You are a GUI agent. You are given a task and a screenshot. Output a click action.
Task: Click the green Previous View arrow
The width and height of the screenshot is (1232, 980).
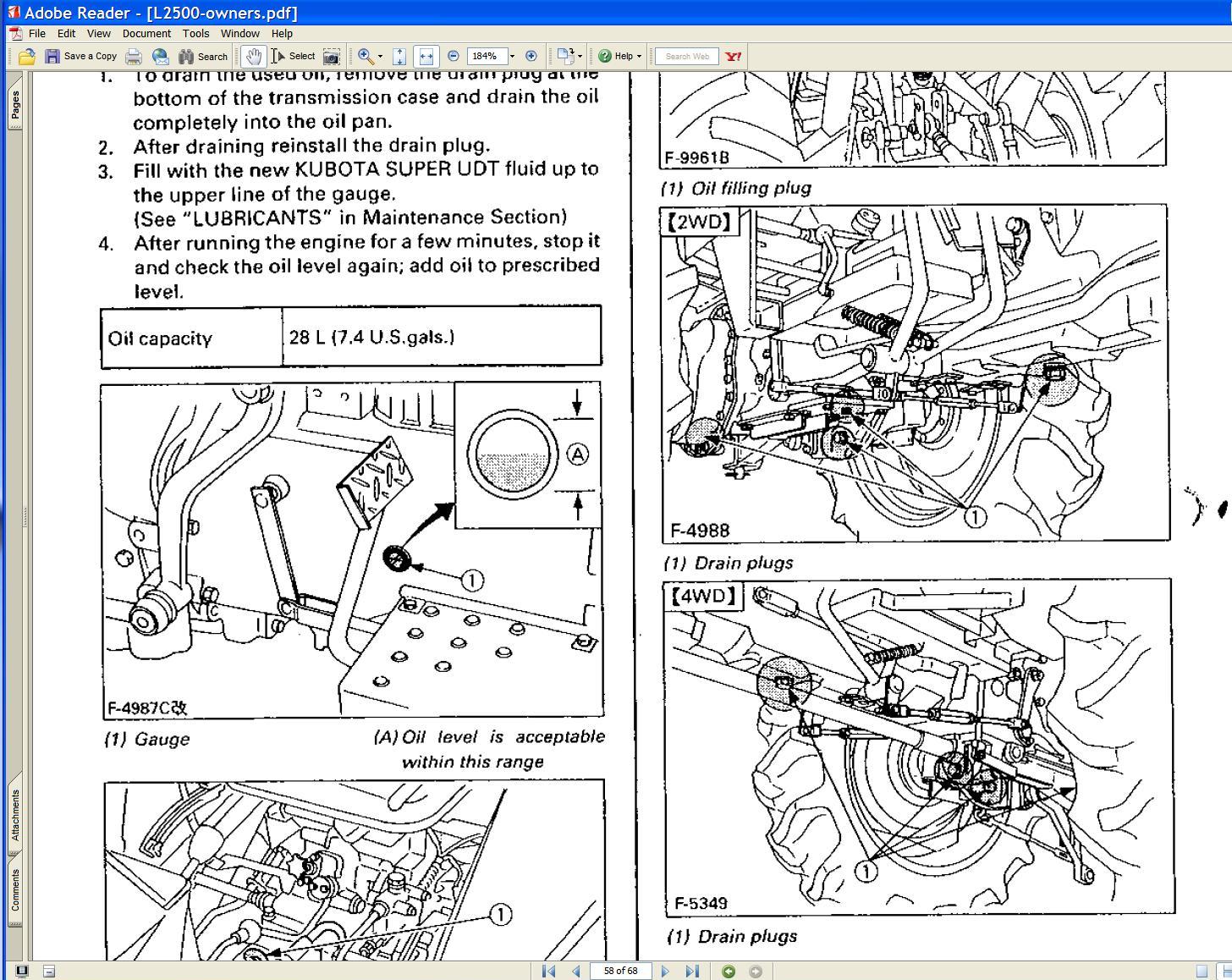pyautogui.click(x=729, y=971)
